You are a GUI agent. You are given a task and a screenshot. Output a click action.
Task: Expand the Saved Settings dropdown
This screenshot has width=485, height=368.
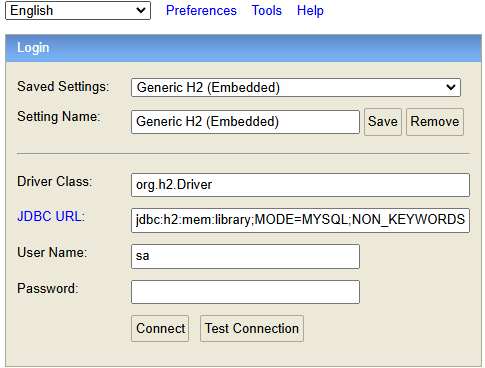(296, 88)
